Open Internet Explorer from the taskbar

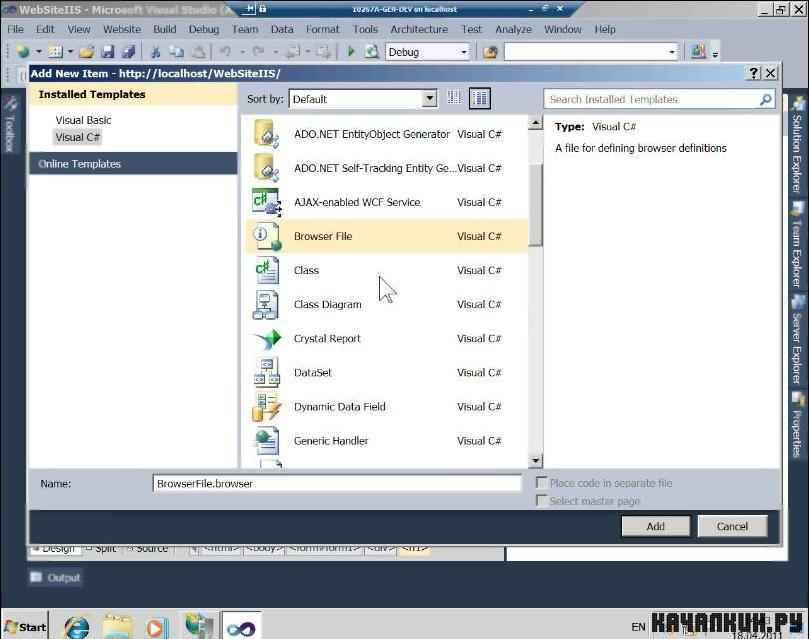76,627
